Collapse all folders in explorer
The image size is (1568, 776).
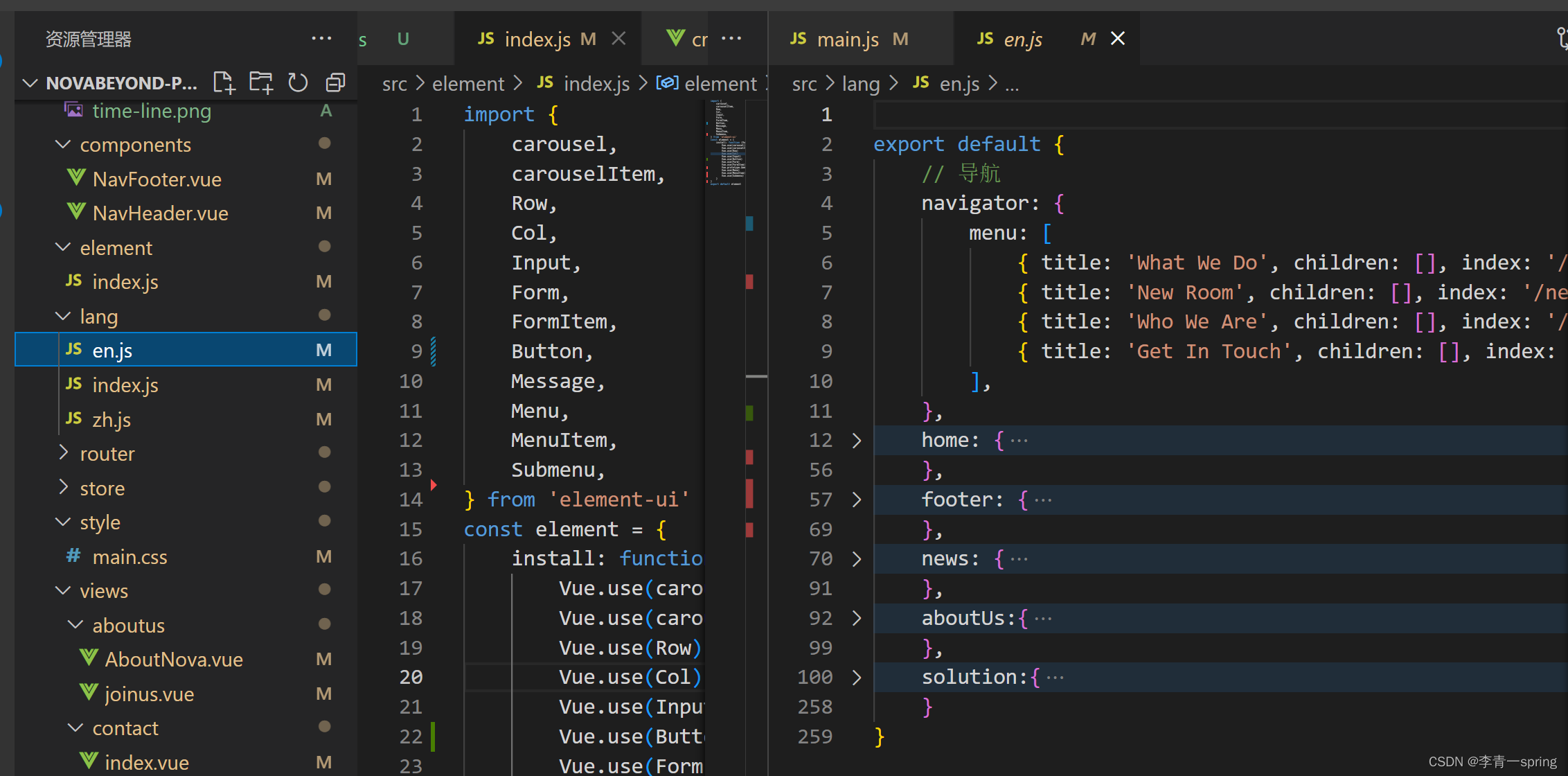pos(336,82)
